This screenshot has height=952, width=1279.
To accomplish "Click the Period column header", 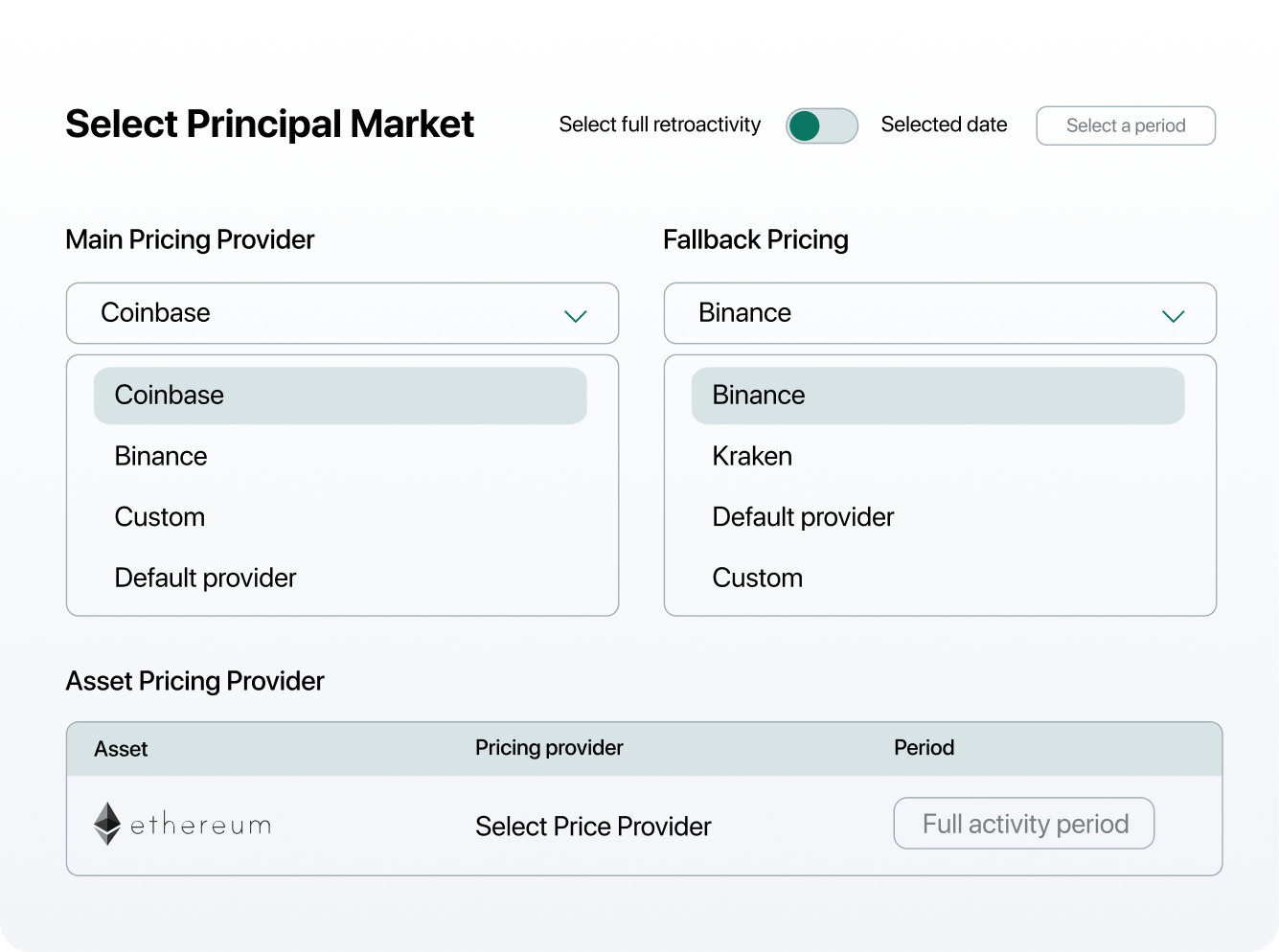I will [924, 748].
